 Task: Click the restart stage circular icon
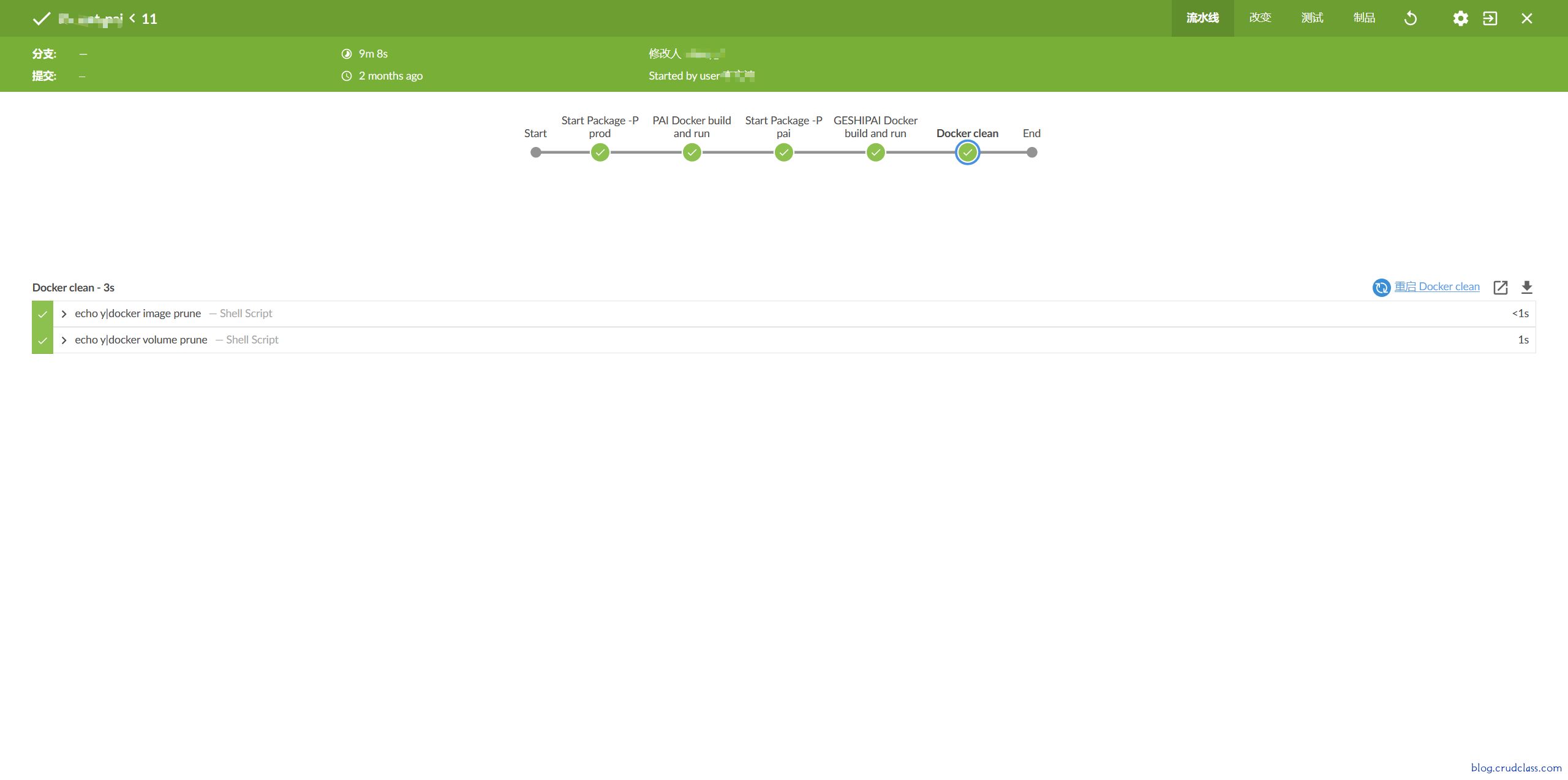point(1381,287)
